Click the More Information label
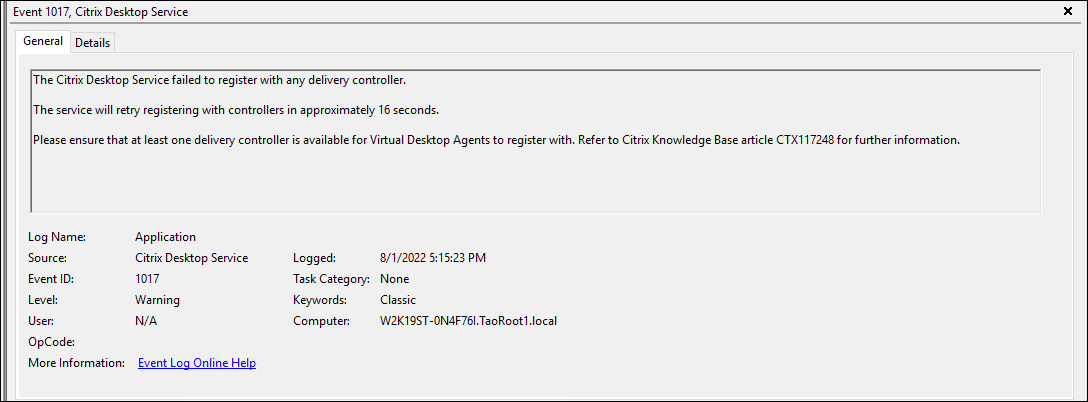This screenshot has width=1088, height=402. tap(78, 363)
